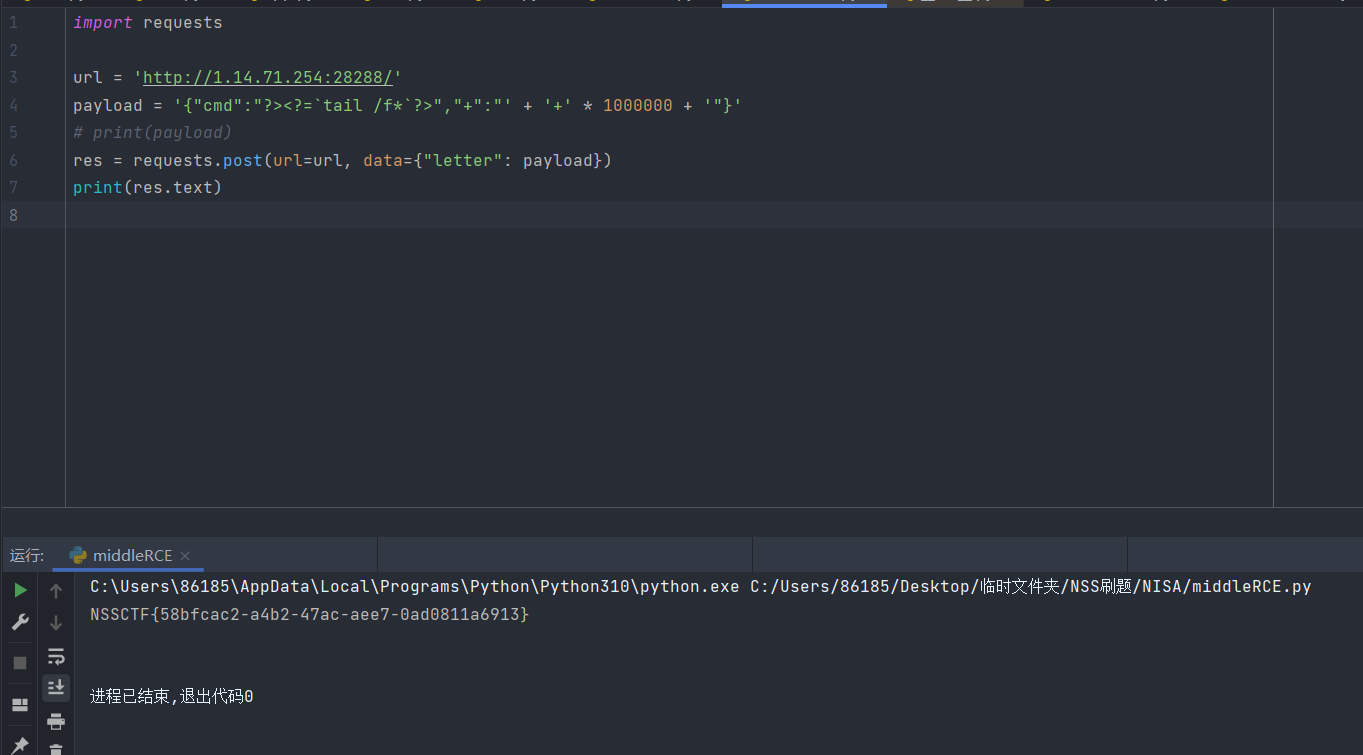Click line number 4 in the gutter
The height and width of the screenshot is (755, 1363).
coord(13,105)
